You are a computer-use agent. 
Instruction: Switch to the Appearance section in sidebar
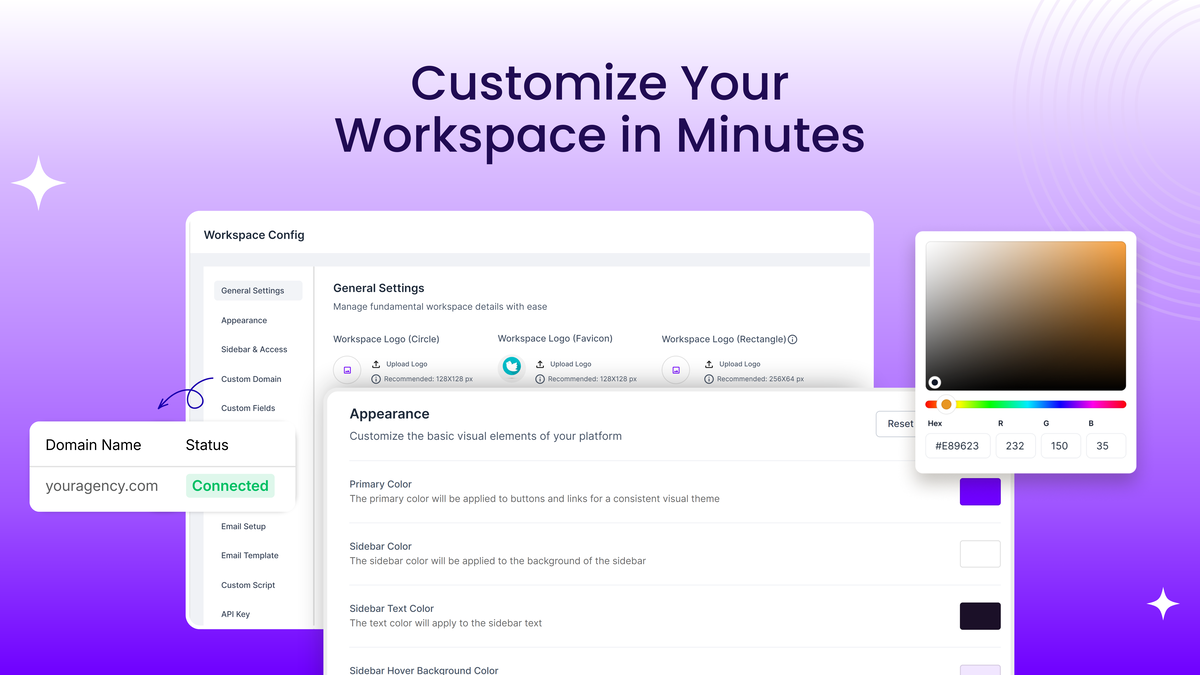[x=244, y=320]
